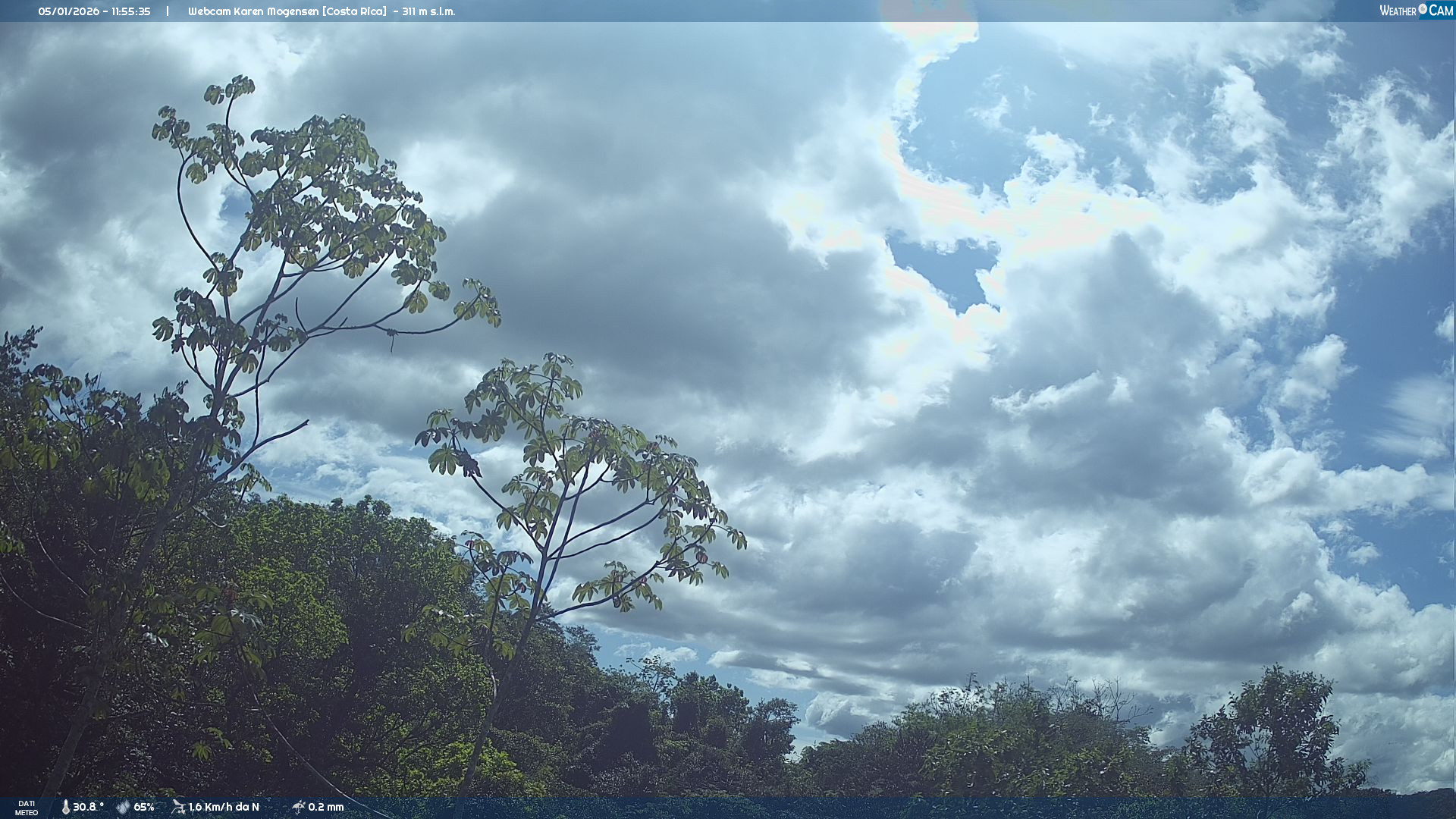Click the humidity water droplets icon
The image size is (1456, 819).
click(x=123, y=807)
